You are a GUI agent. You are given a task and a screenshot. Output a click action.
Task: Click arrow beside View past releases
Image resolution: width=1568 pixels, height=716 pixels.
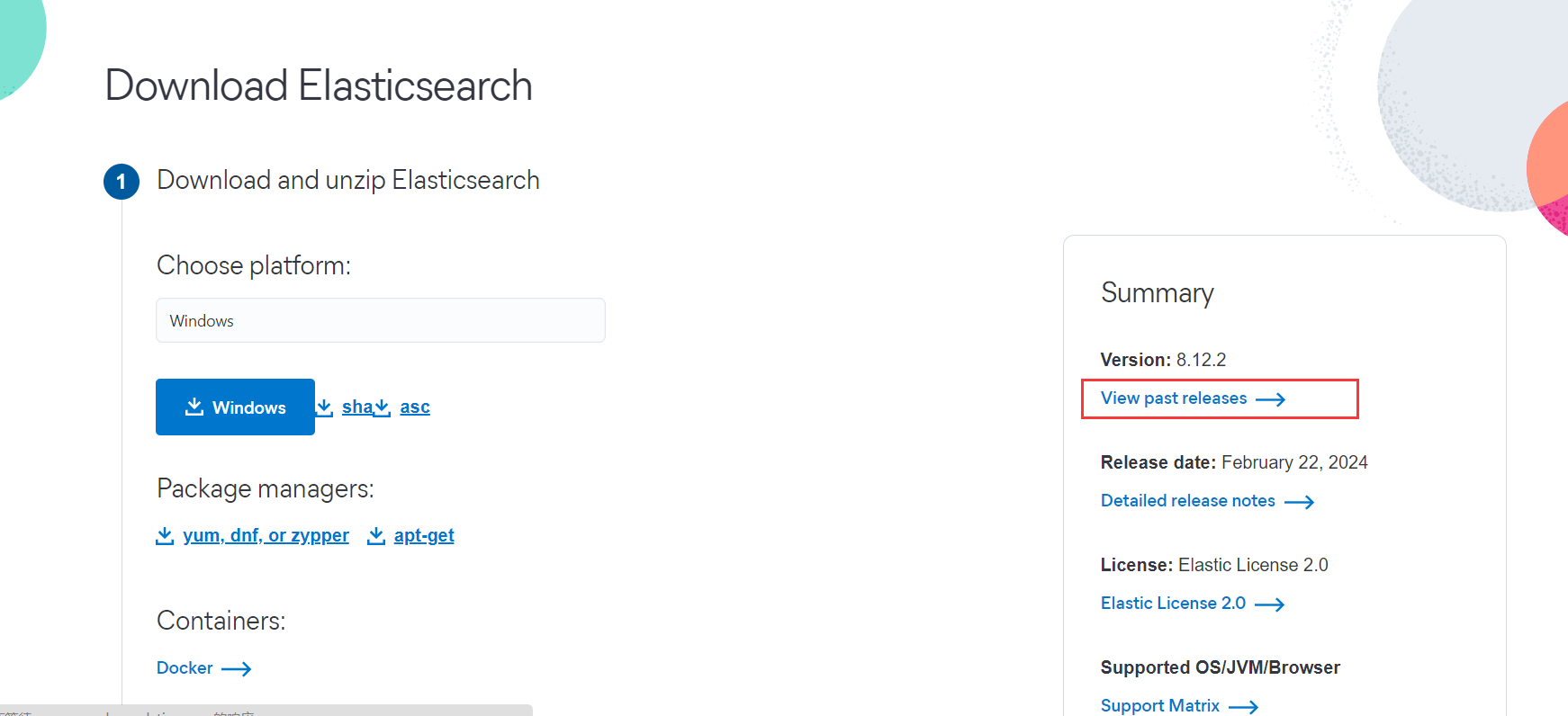(1271, 399)
